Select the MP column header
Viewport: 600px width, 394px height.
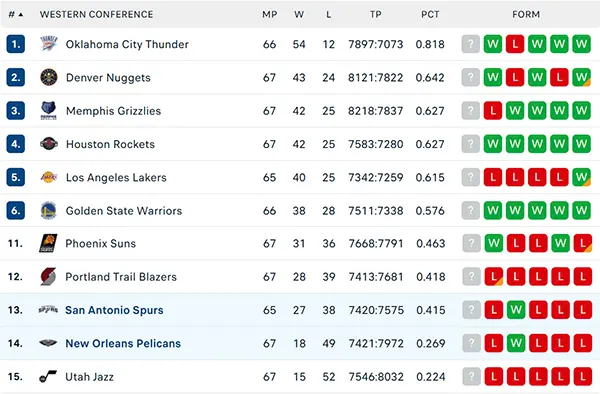click(269, 15)
